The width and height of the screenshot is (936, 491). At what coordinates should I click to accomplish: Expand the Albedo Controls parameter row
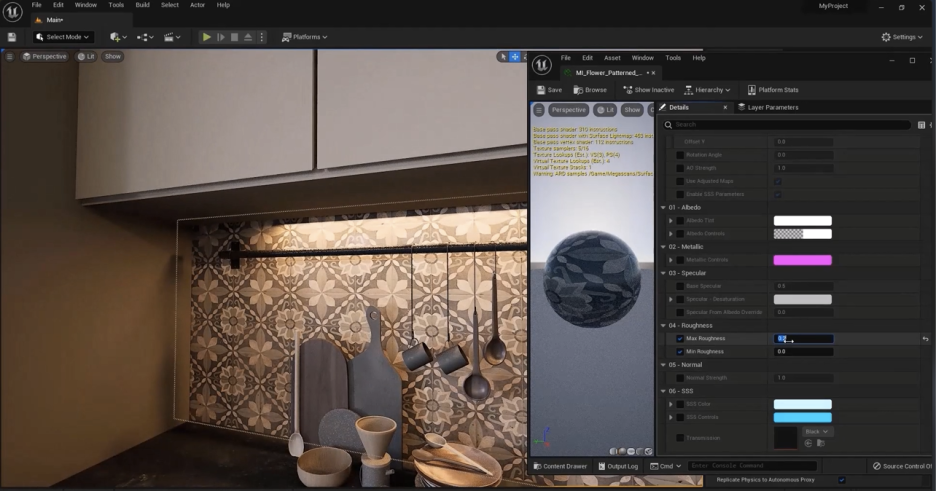[671, 234]
